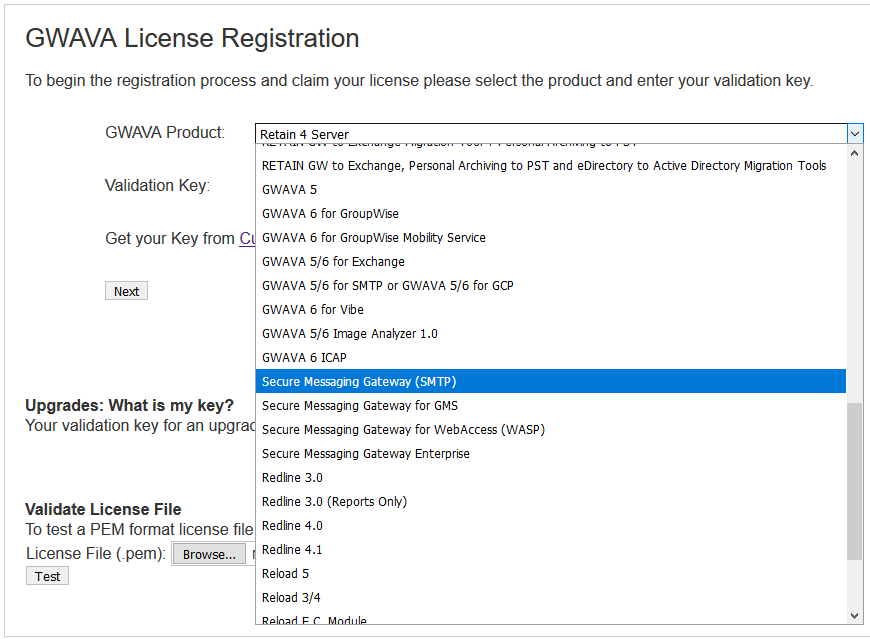Click scroll up arrow in dropdown list
The height and width of the screenshot is (639, 870).
854,155
